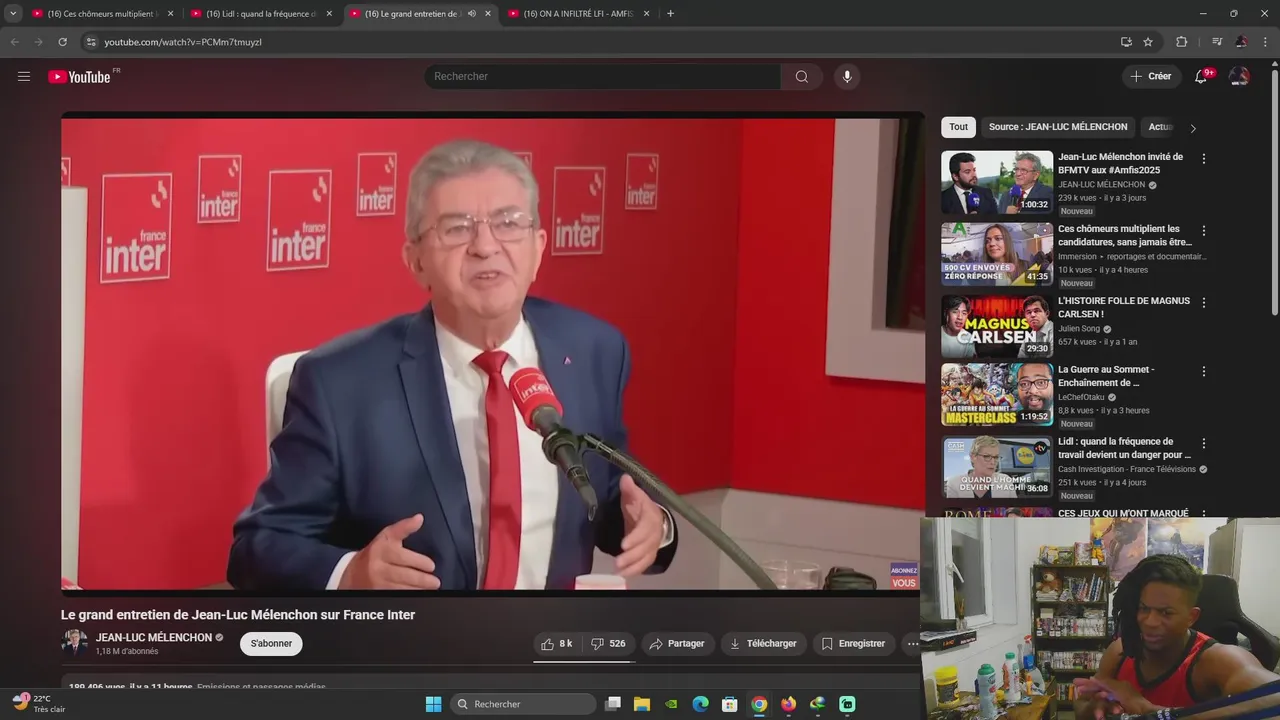
Task: Start voice search with the microphone icon
Action: (847, 77)
